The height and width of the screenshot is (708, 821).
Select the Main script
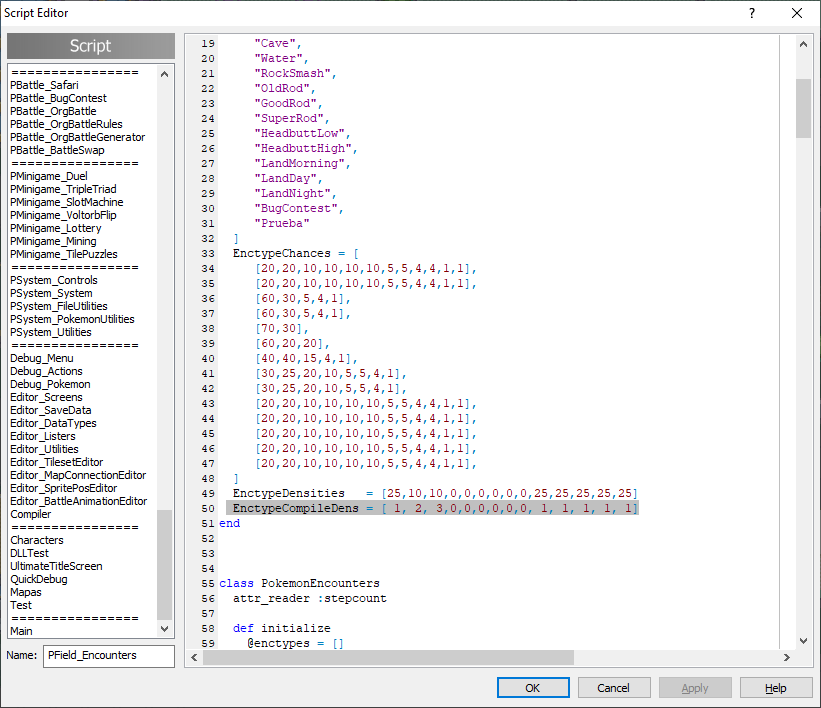point(21,632)
